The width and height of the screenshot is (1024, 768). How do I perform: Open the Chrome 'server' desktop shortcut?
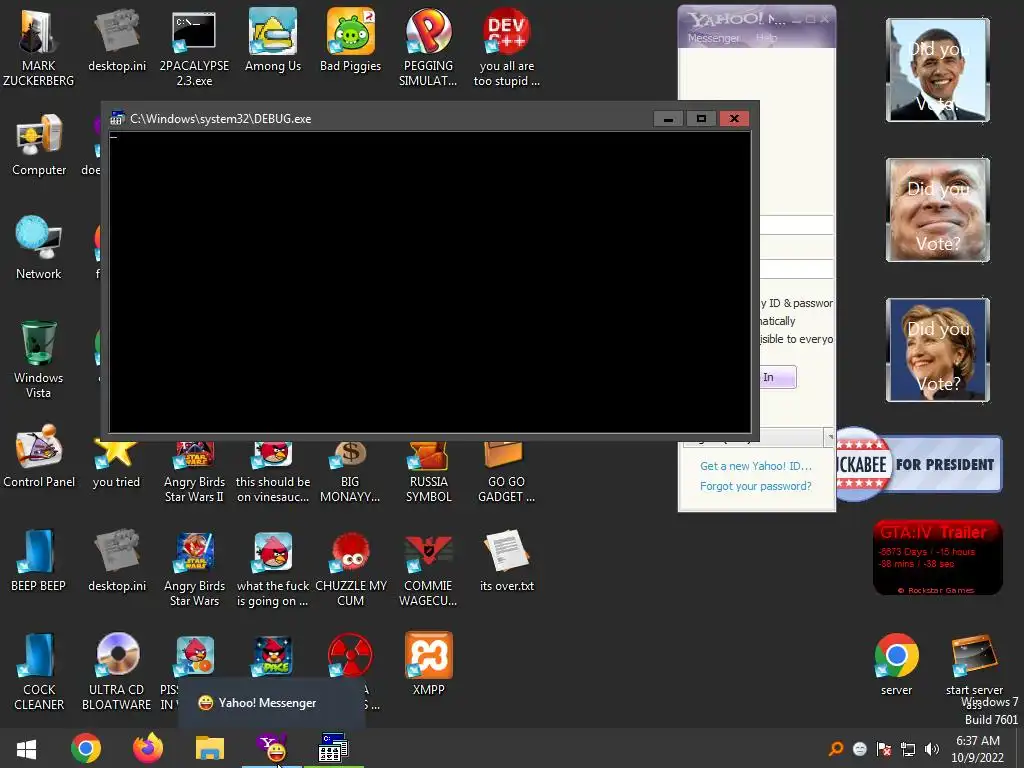(897, 664)
